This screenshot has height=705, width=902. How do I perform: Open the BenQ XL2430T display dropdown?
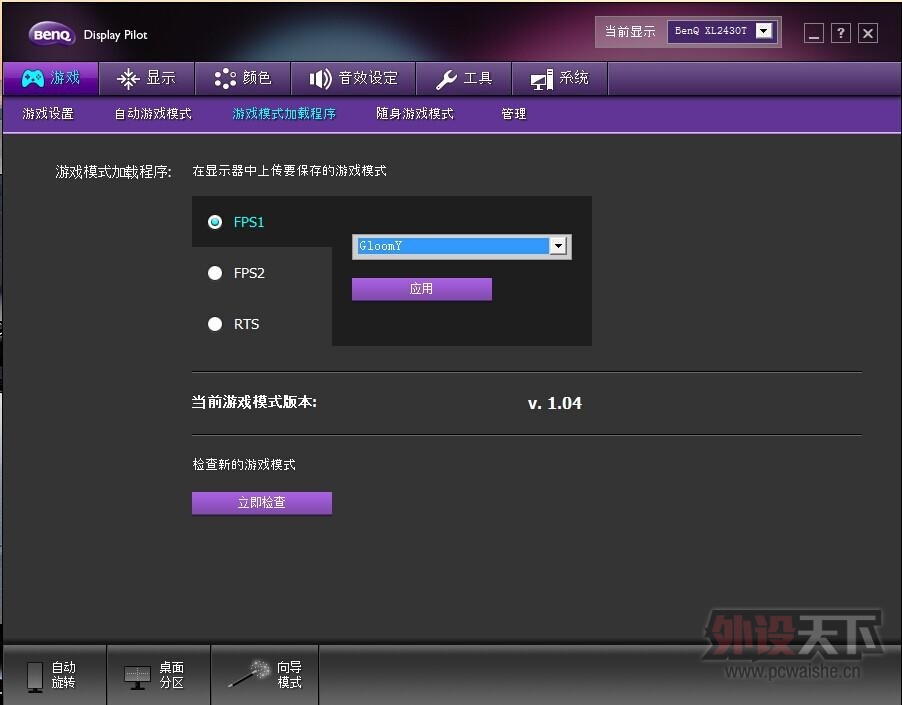(x=763, y=30)
